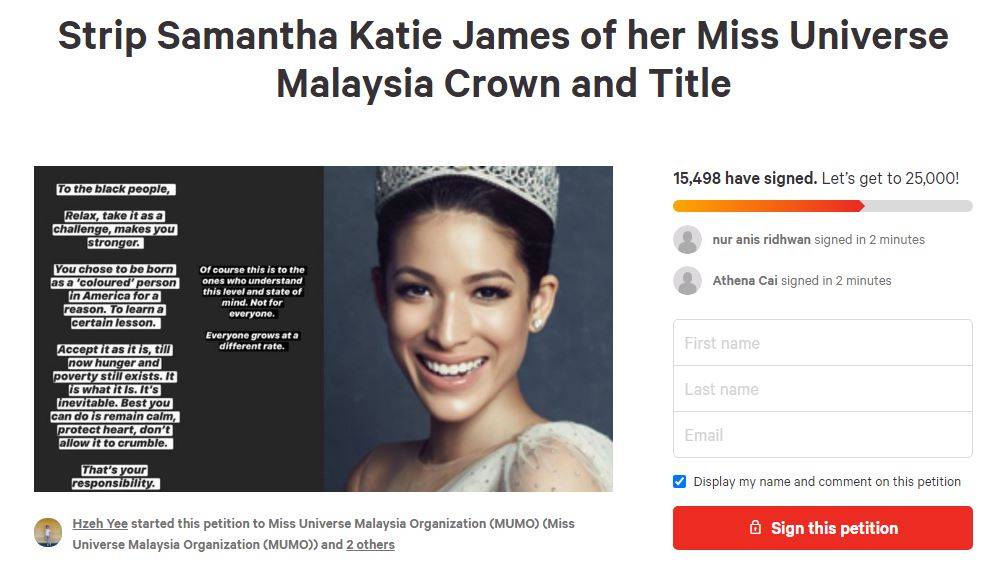
Task: Click nur anis ridhwan's avatar icon
Action: 688,240
